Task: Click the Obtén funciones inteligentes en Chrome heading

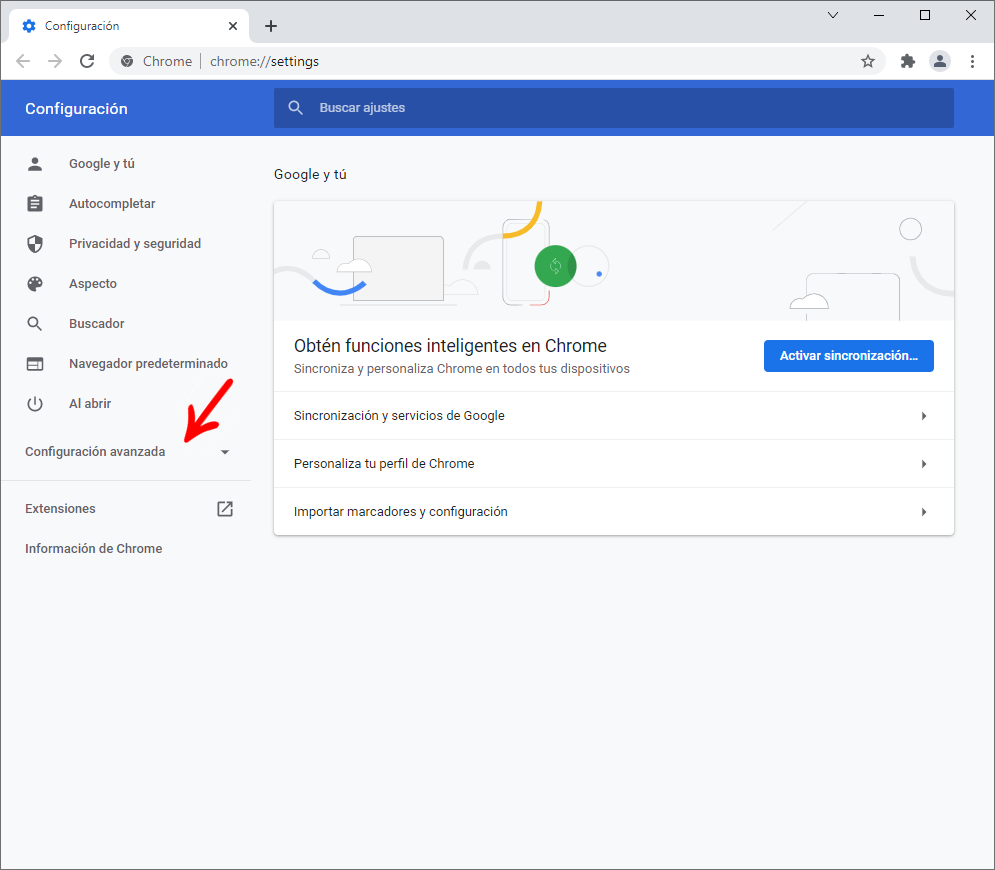Action: 450,346
